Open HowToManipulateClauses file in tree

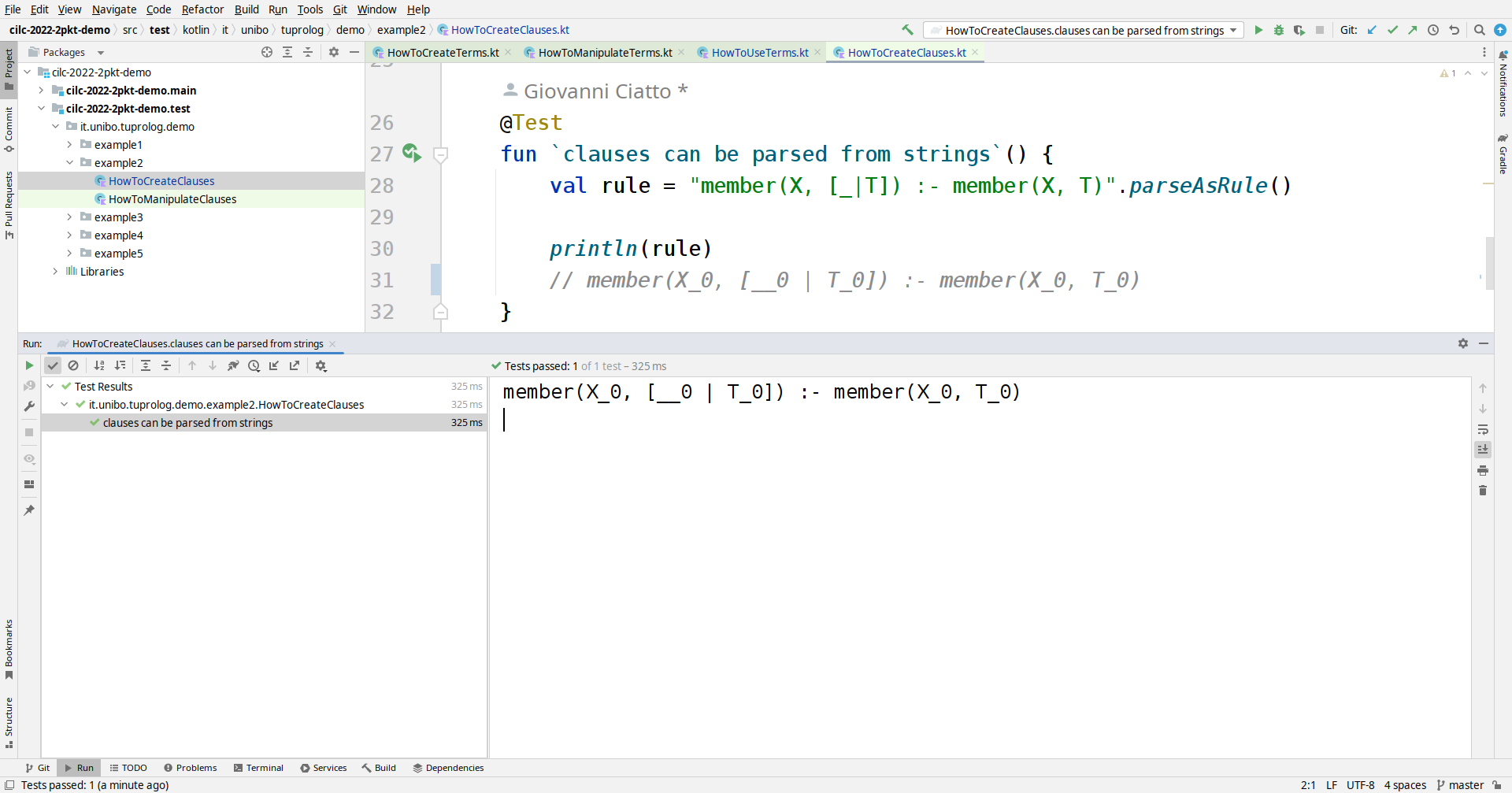tap(172, 199)
